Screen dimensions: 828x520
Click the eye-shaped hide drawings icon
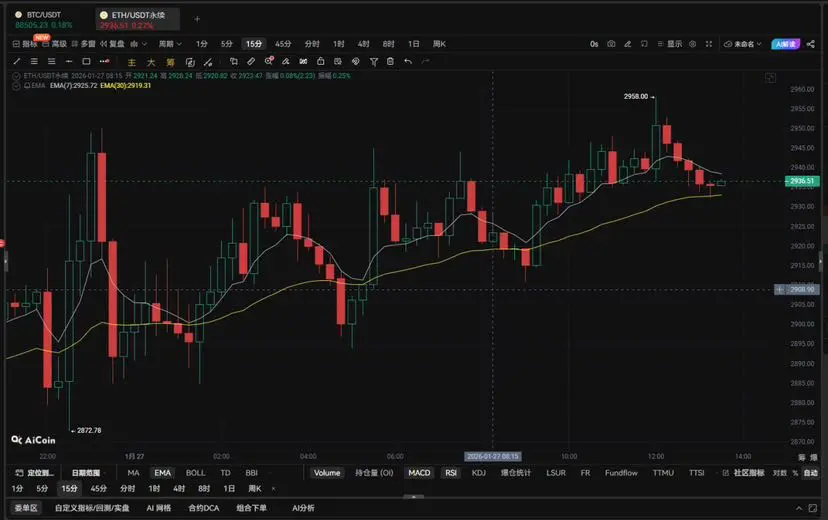pos(355,62)
